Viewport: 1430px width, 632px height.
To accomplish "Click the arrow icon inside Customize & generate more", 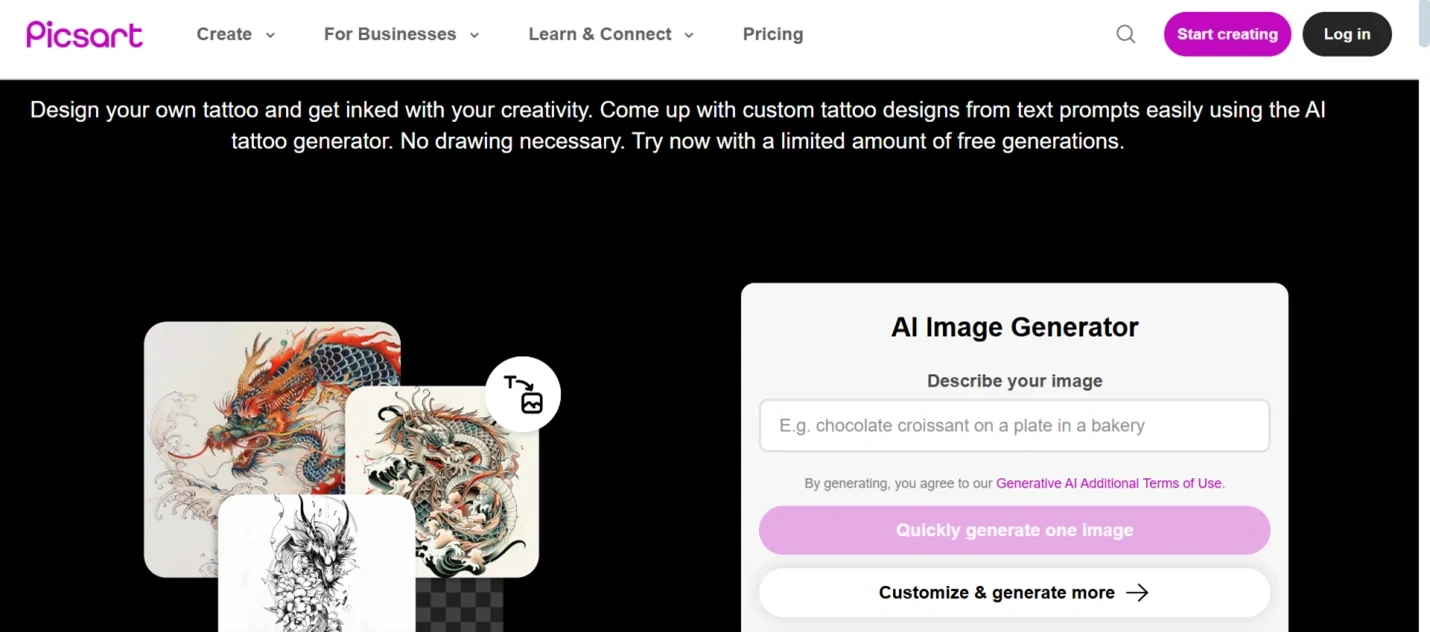I will (1138, 592).
